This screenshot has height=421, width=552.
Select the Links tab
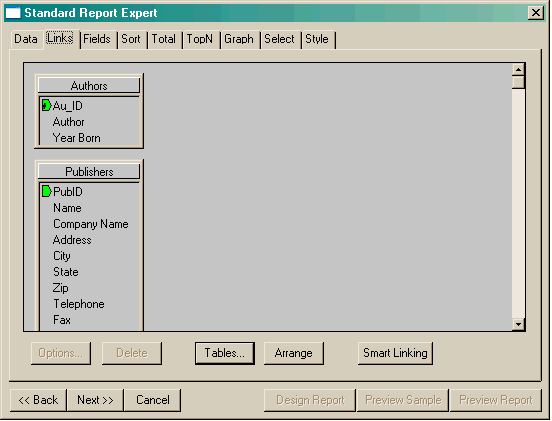coord(60,38)
